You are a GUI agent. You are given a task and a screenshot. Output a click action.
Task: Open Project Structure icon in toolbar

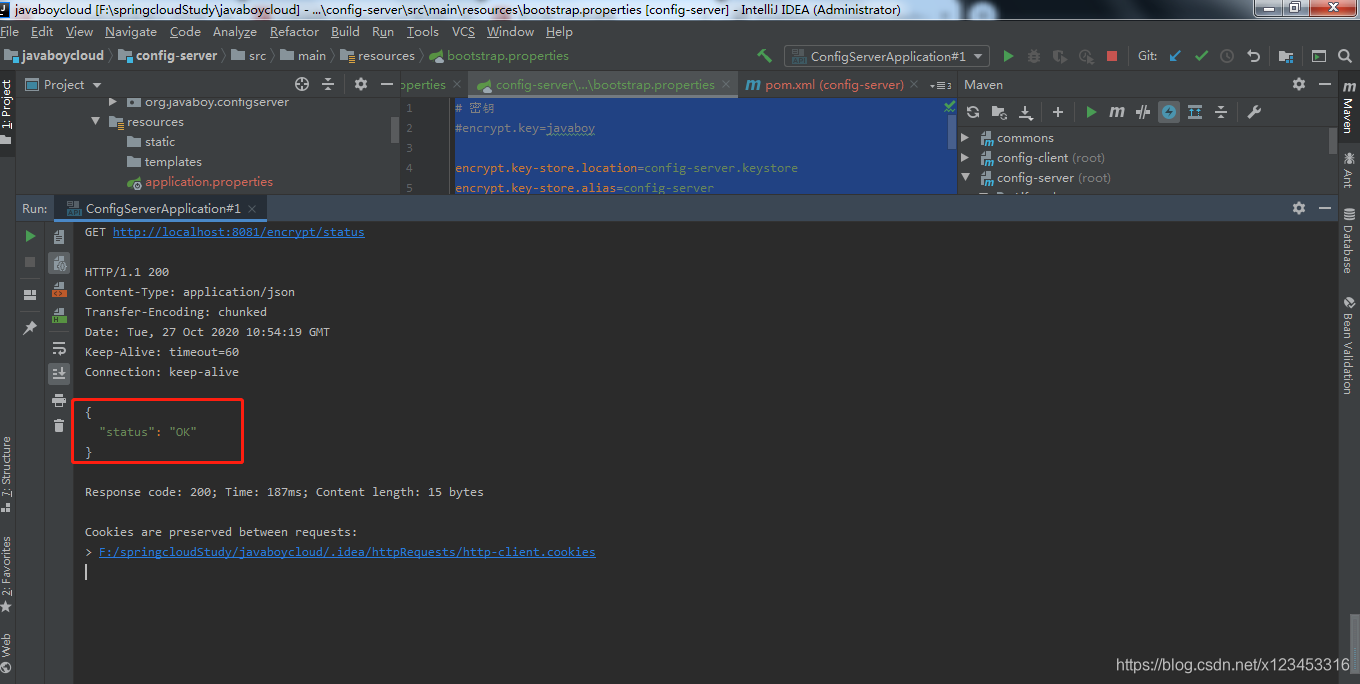[x=1286, y=56]
